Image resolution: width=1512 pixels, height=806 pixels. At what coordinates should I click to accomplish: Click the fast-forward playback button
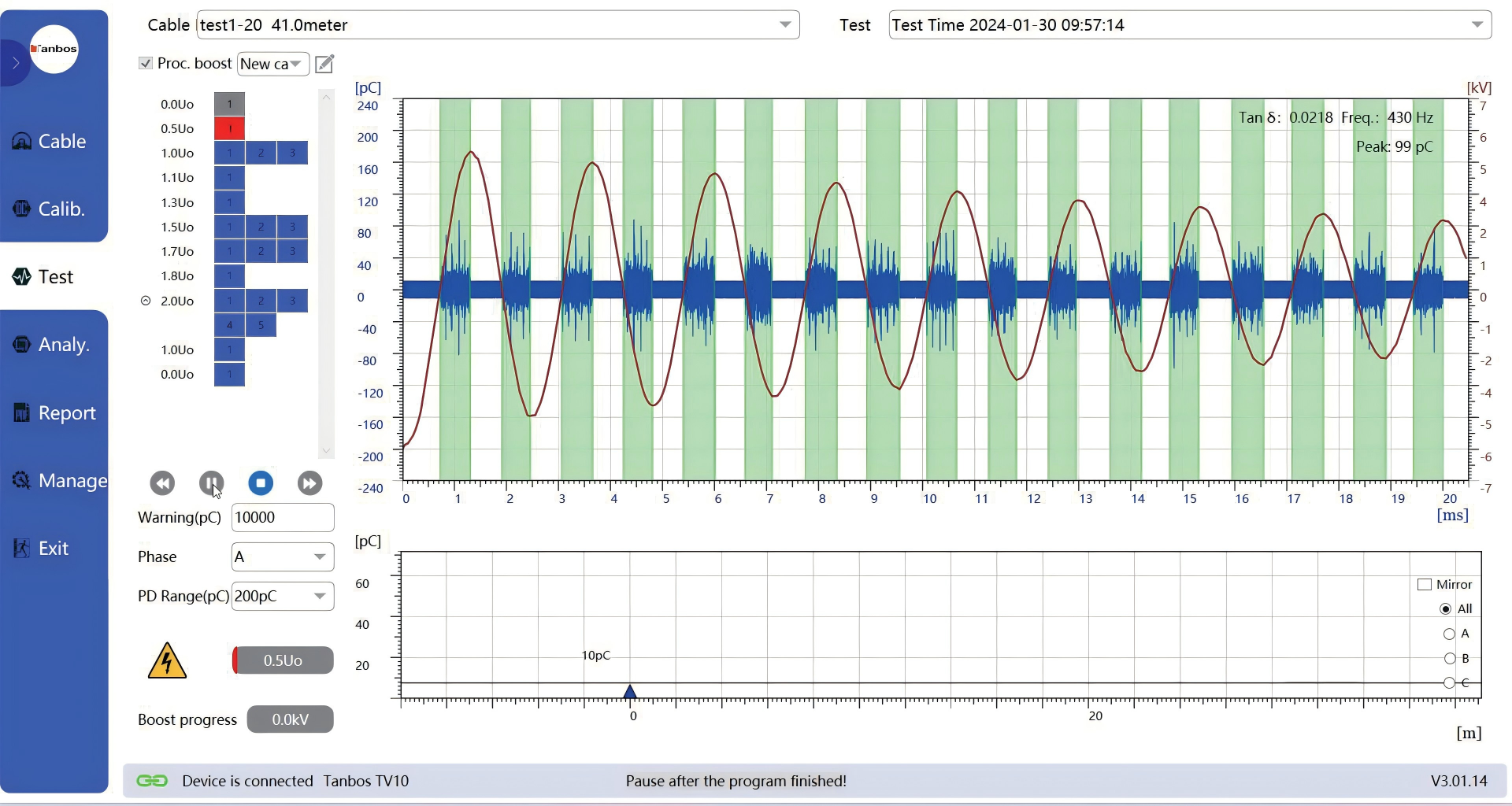coord(309,482)
